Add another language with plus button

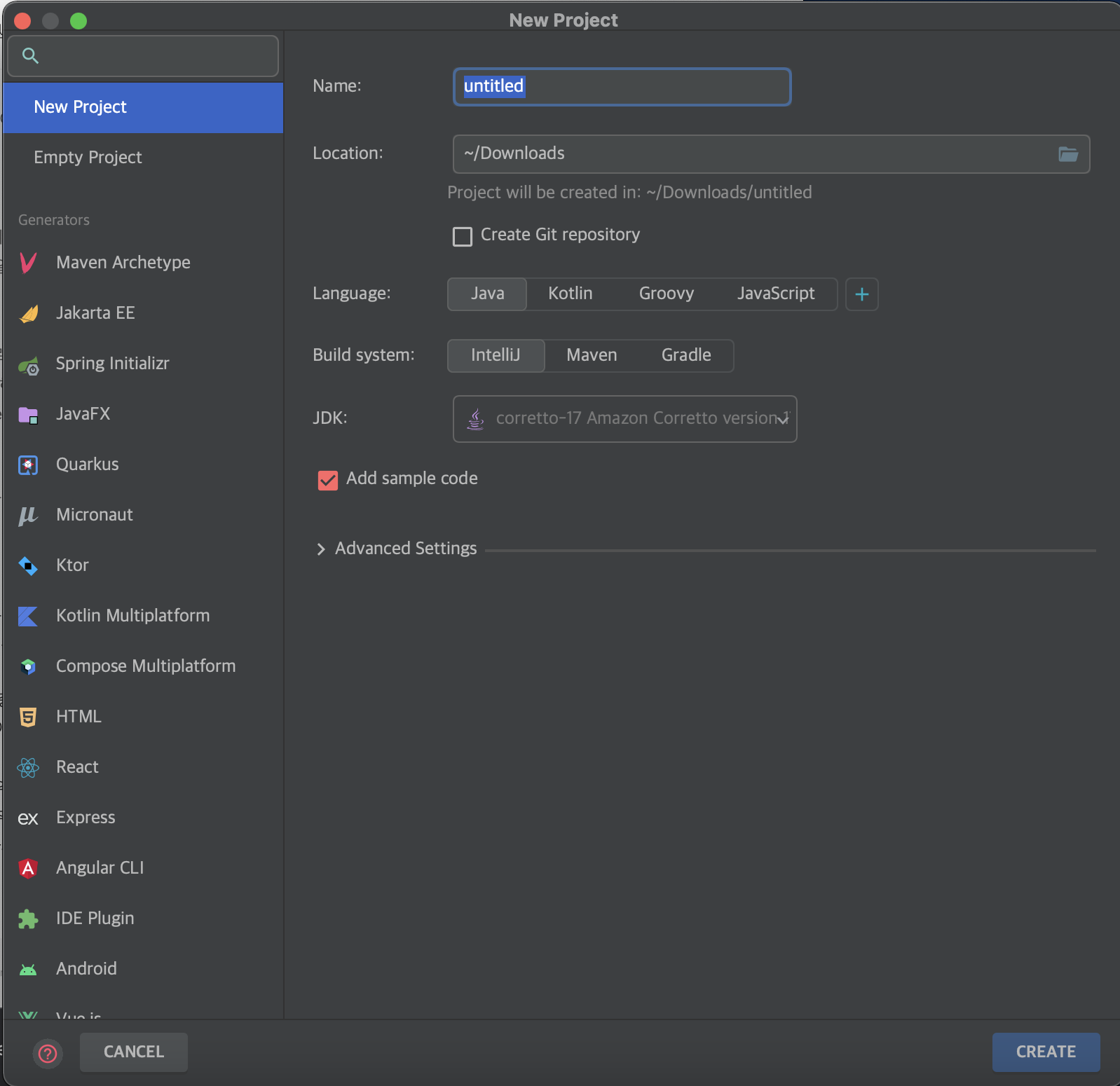[x=862, y=294]
